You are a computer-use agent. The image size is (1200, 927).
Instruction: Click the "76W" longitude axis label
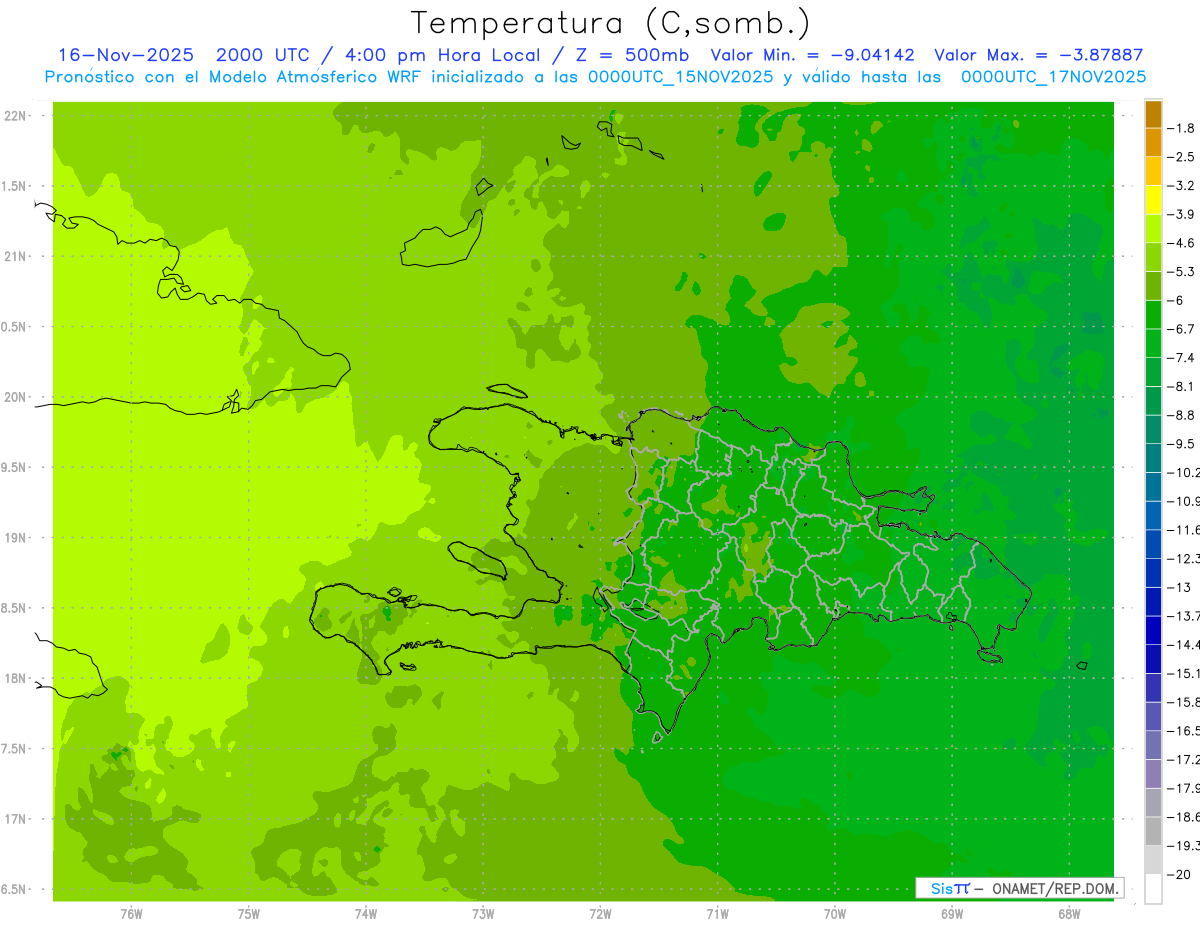[x=131, y=914]
